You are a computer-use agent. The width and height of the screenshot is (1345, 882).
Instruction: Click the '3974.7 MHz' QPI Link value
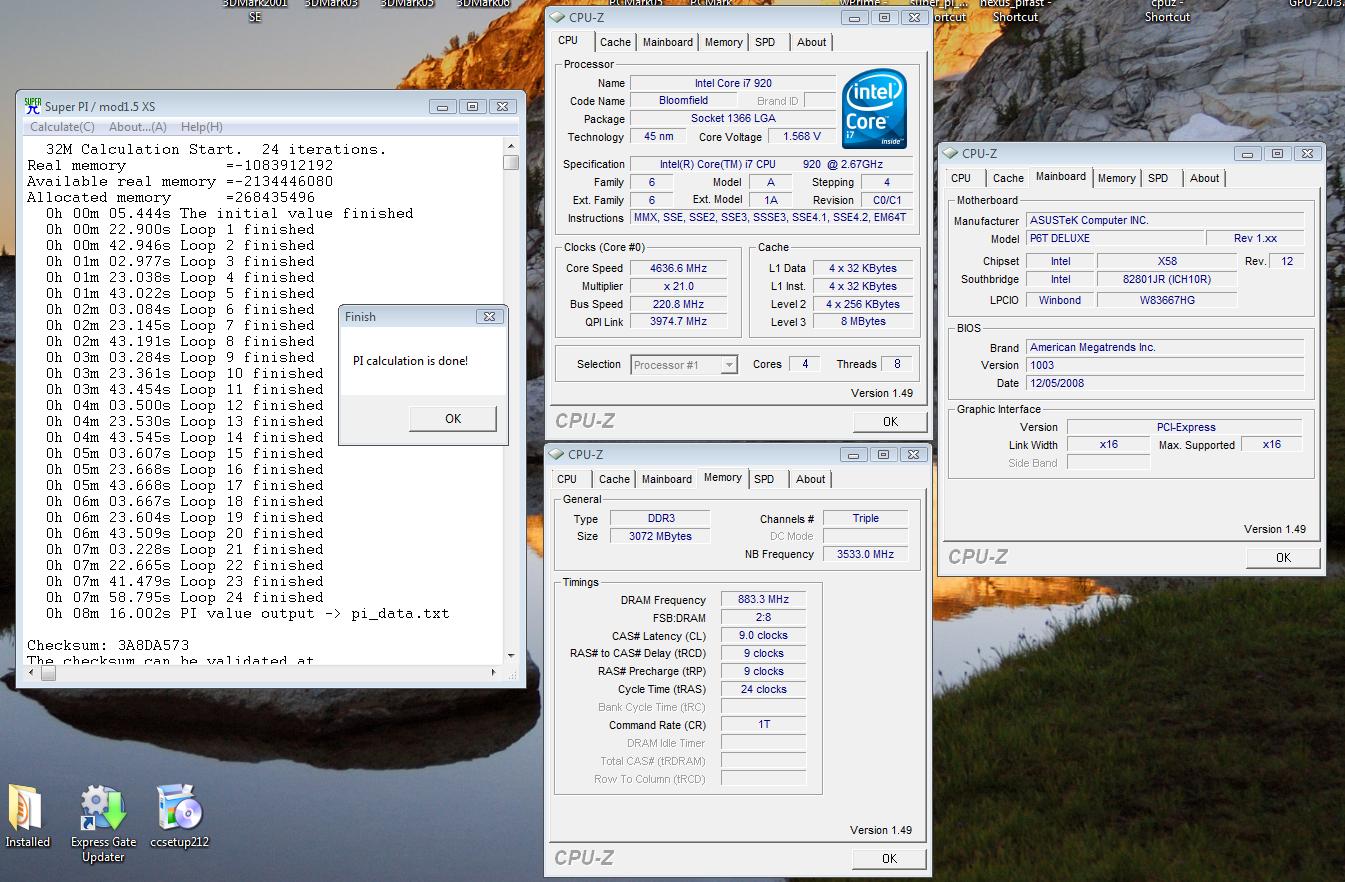tap(678, 322)
